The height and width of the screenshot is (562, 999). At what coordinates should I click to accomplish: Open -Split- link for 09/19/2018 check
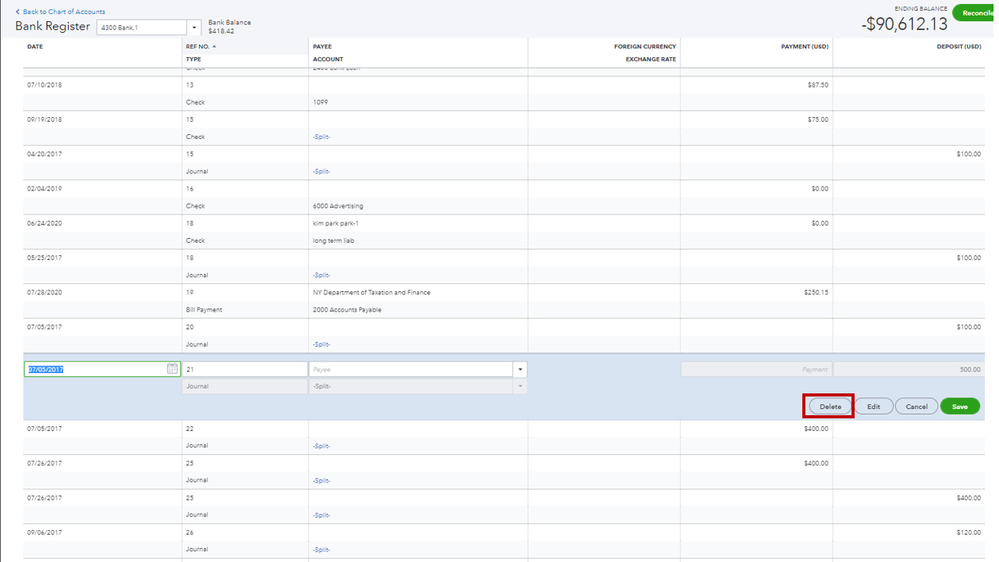(321, 137)
